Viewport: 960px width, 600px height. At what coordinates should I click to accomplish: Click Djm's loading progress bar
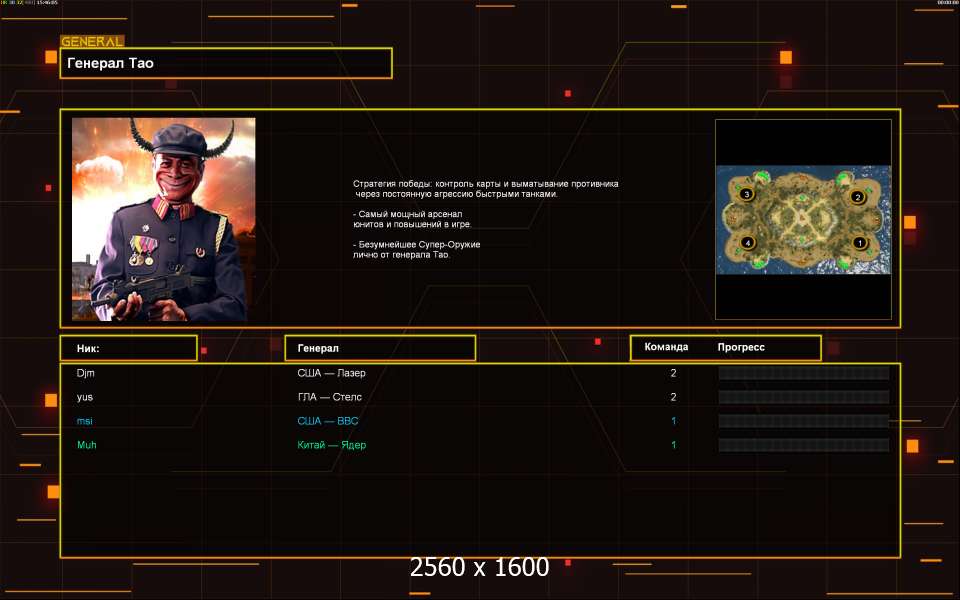804,373
